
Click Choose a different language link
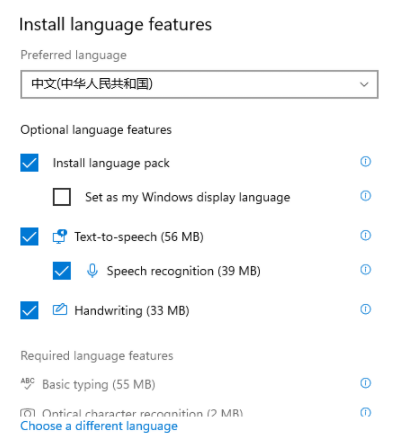pos(99,426)
